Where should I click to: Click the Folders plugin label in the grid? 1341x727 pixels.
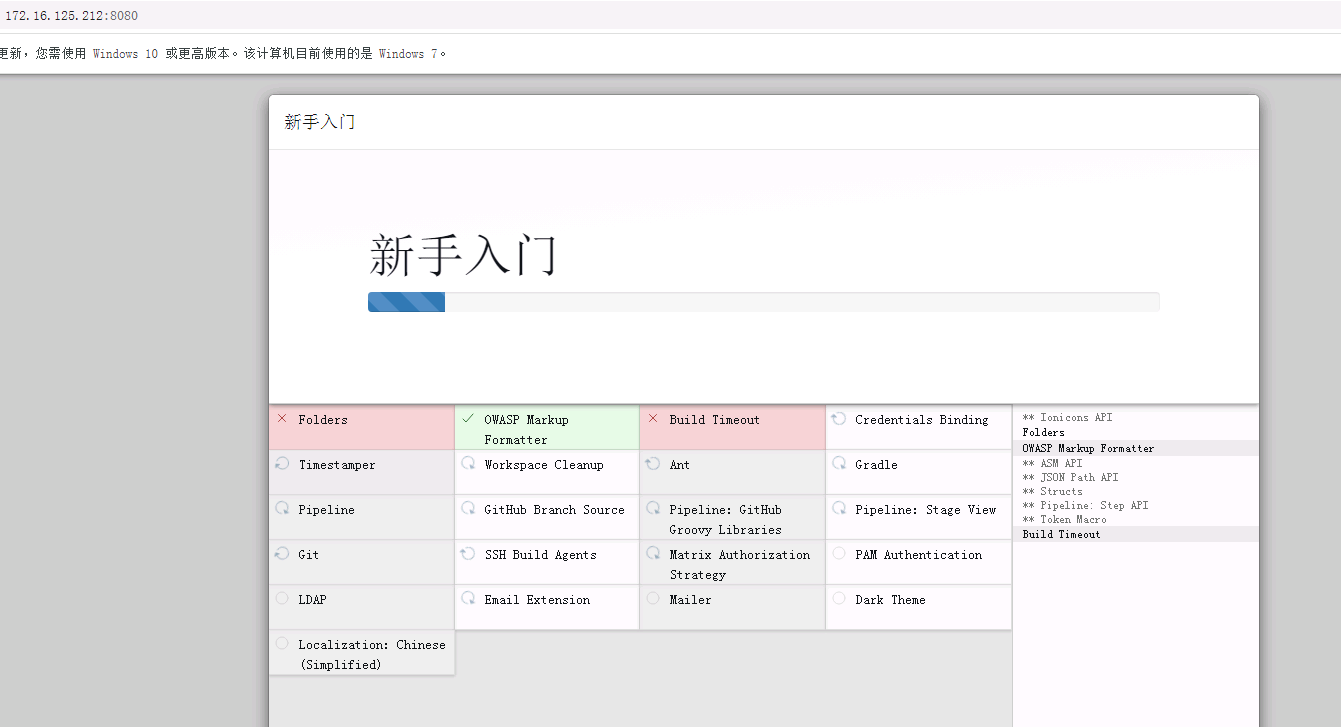coord(323,420)
